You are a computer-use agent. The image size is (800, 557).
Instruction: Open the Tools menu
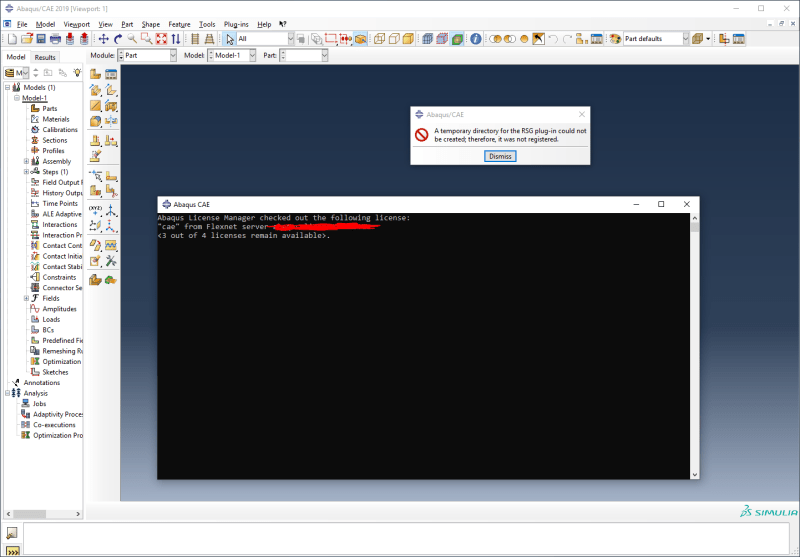click(x=207, y=24)
